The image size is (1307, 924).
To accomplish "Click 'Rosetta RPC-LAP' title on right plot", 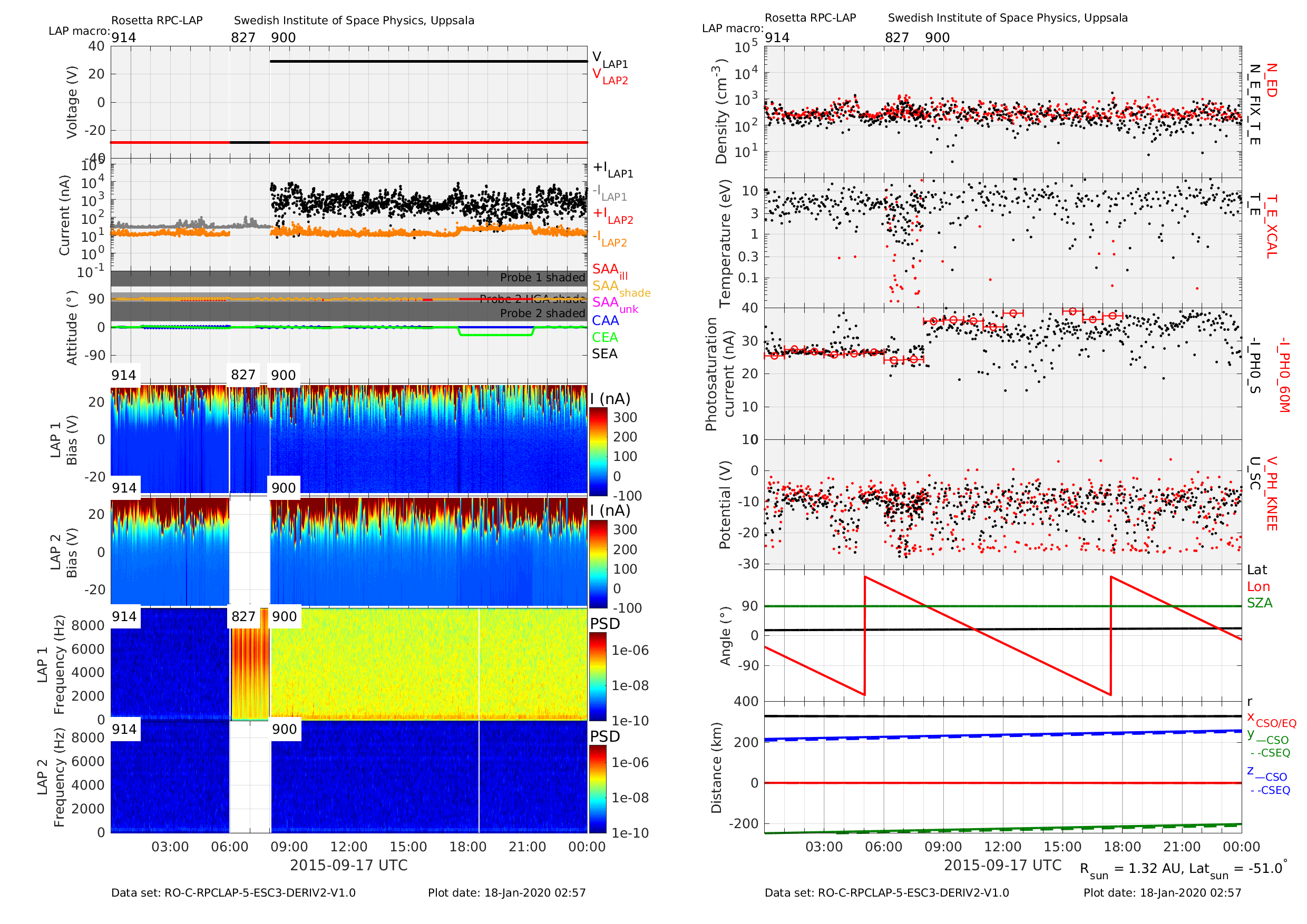I will (x=810, y=17).
